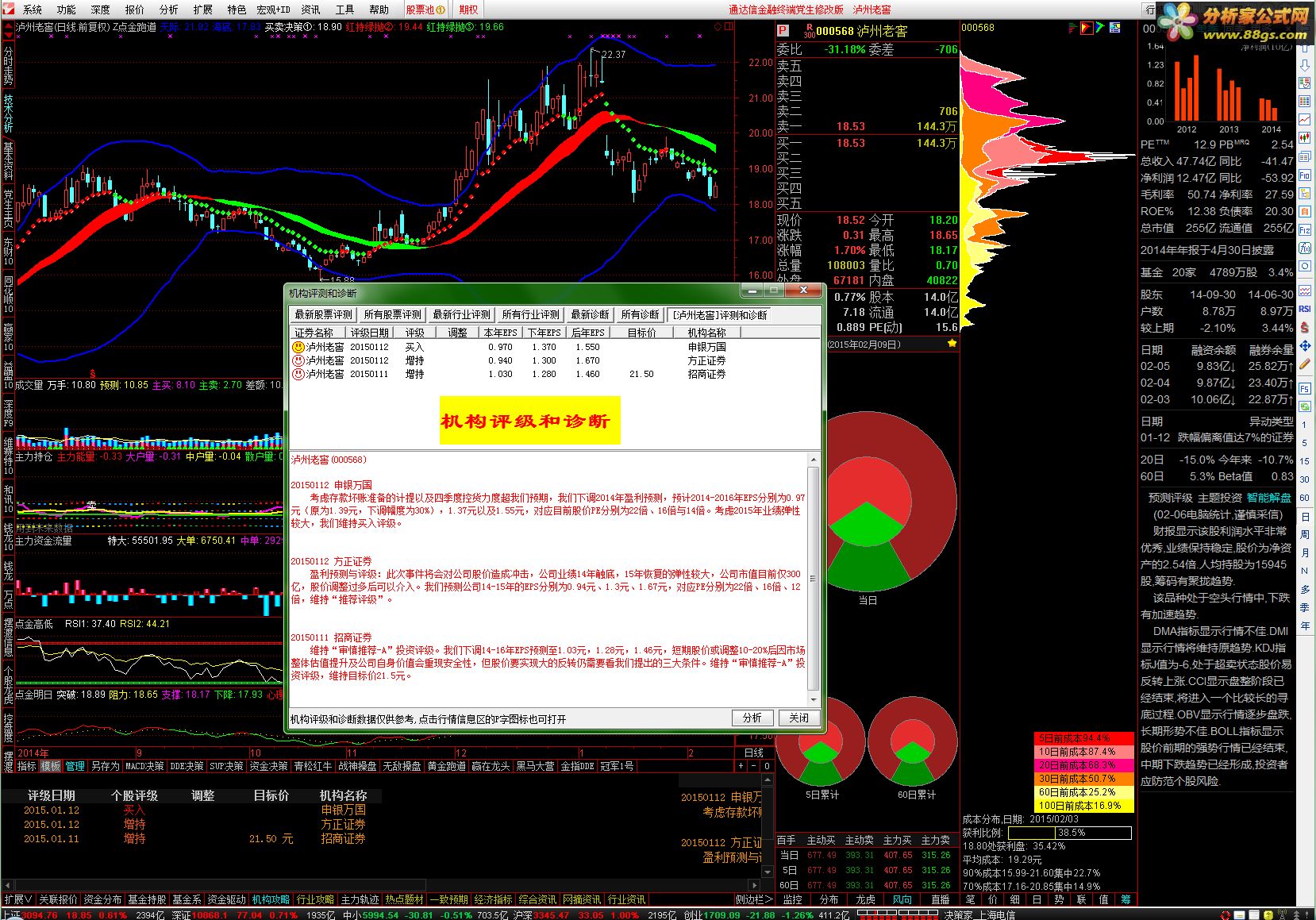Click bottom info panel scroll-down arrow

coord(767,871)
